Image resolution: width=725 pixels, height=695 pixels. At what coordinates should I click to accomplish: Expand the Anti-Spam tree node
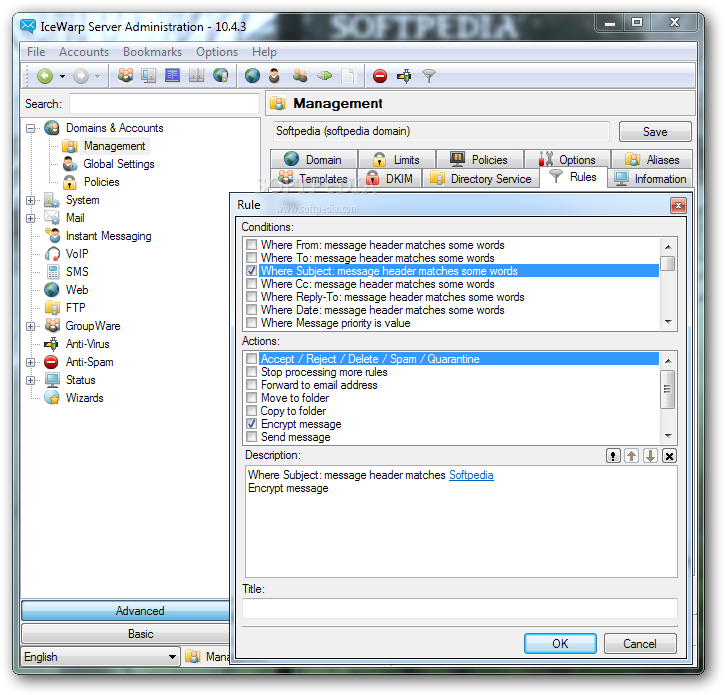pyautogui.click(x=31, y=363)
